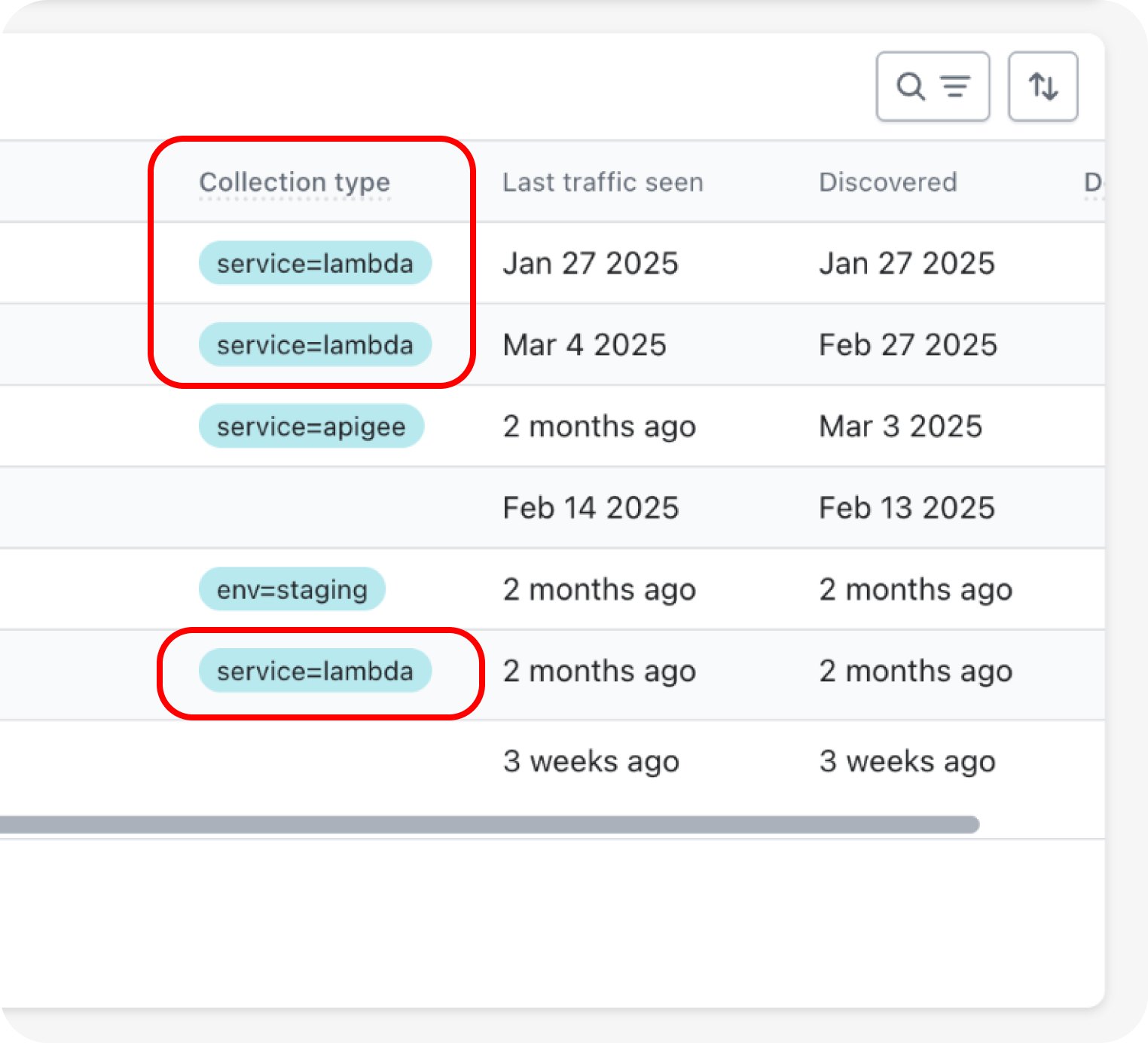Click the Mar 3 2025 discovered date
Image resolution: width=1148 pixels, height=1043 pixels.
(900, 427)
